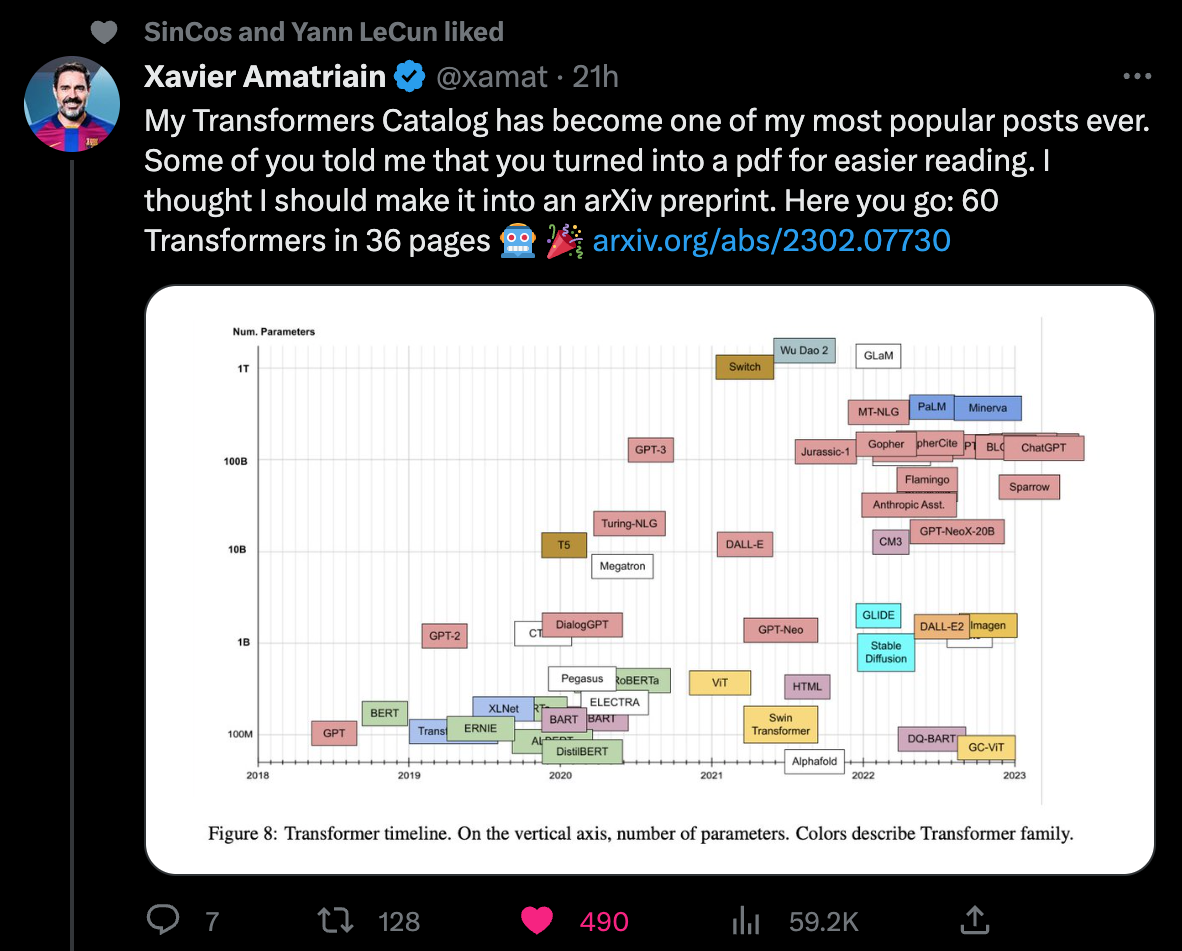Viewport: 1182px width, 951px height.
Task: Click the share upload arrow icon
Action: [975, 920]
